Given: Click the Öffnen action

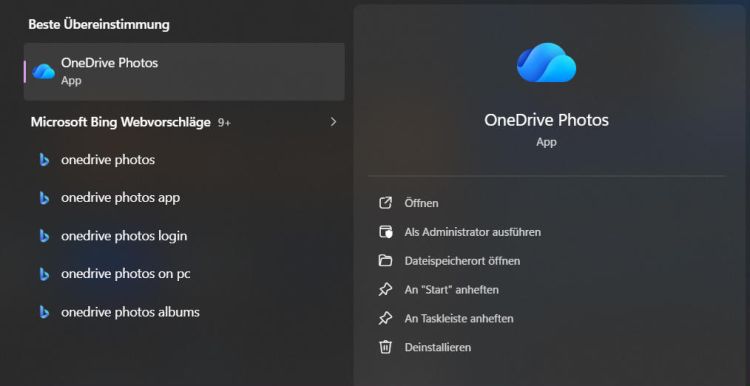Looking at the screenshot, I should tap(421, 203).
